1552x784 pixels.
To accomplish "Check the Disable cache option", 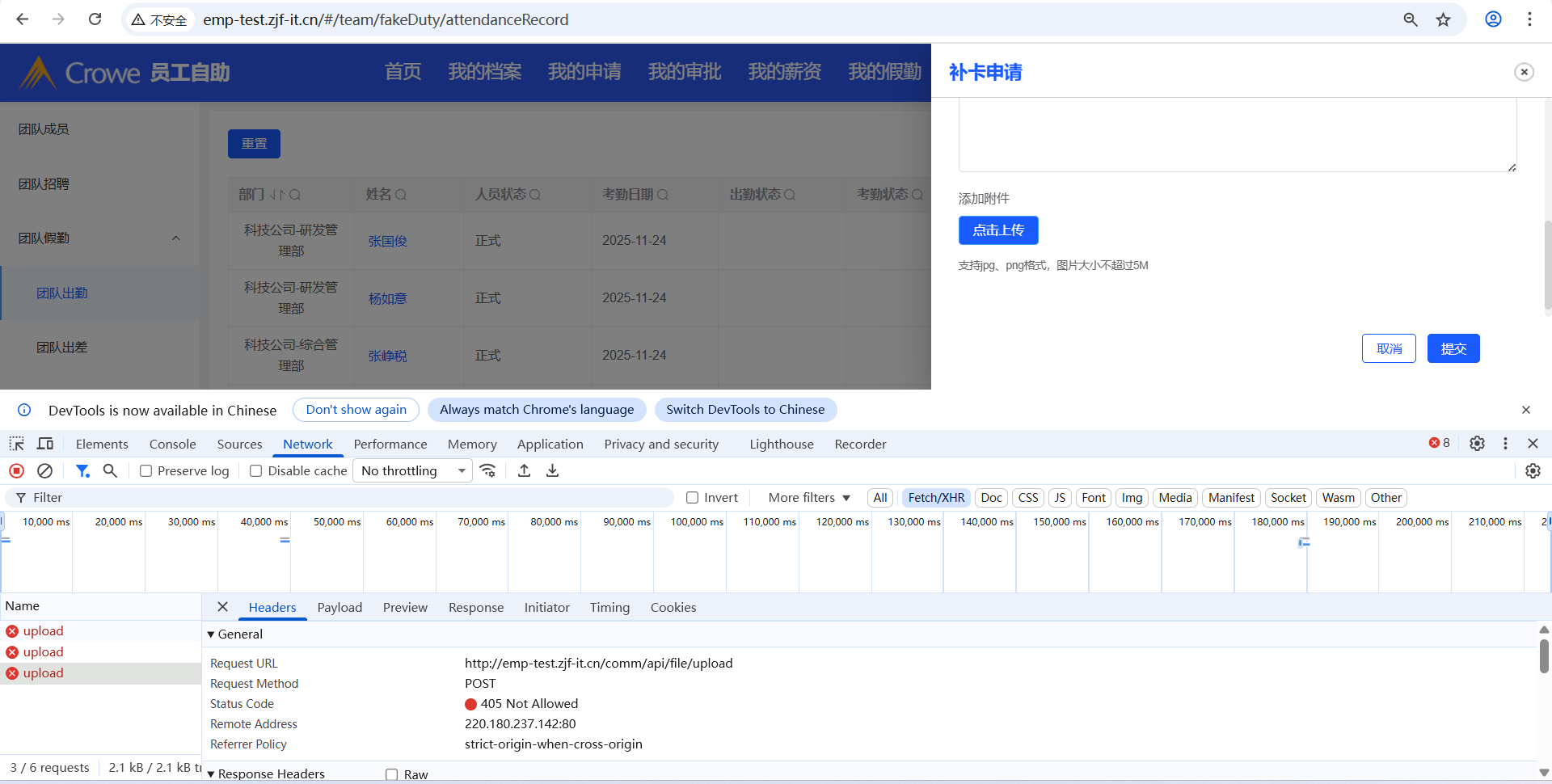I will (256, 471).
